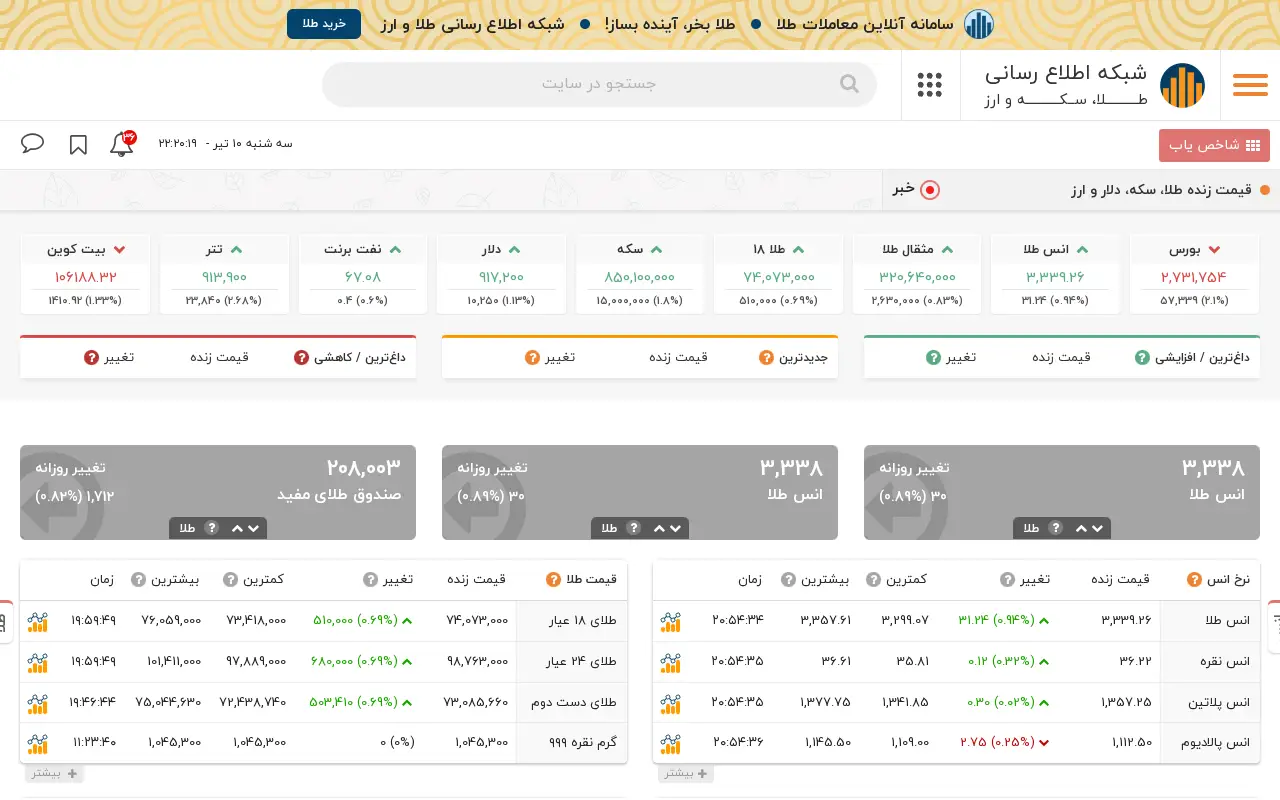
Task: Expand بیشتر under gold price table
Action: coord(54,773)
